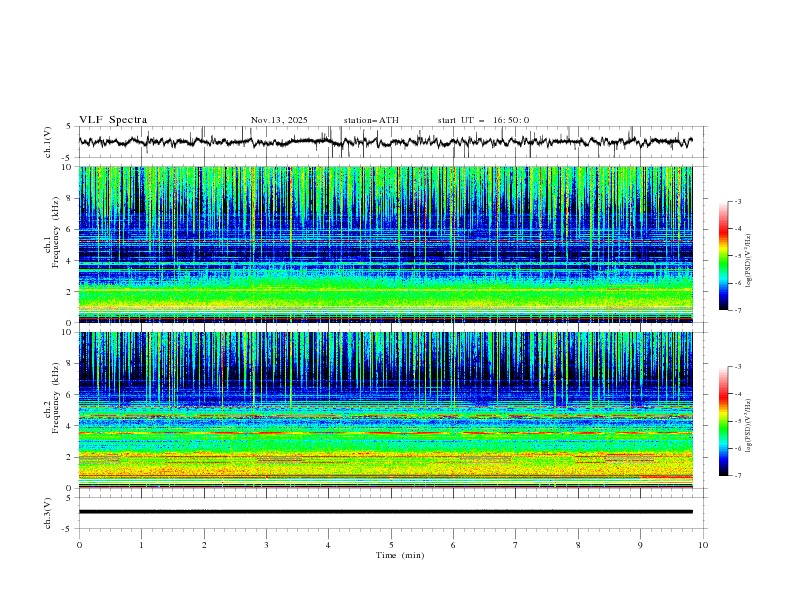The image size is (792, 612).
Task: Click the ch.1 PSD color scale bar
Action: (723, 256)
